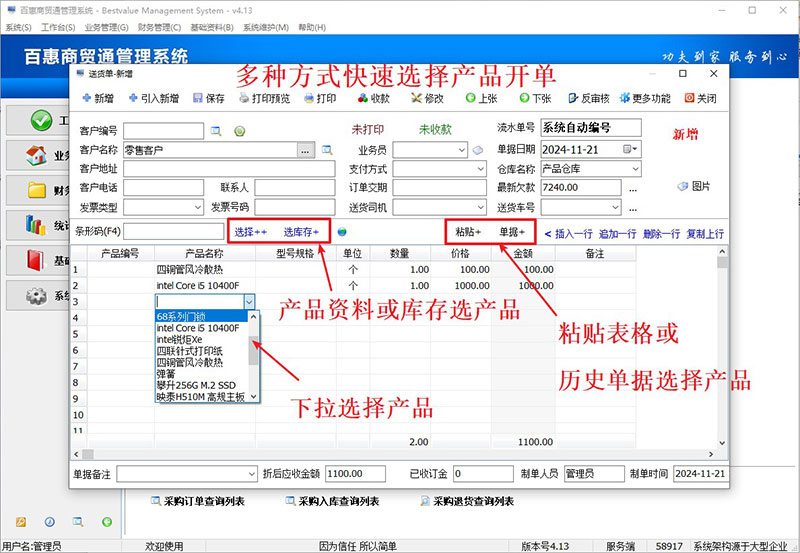Click the yellow folder icon in sidebar
Viewport: 800px width, 553px height.
(37, 190)
